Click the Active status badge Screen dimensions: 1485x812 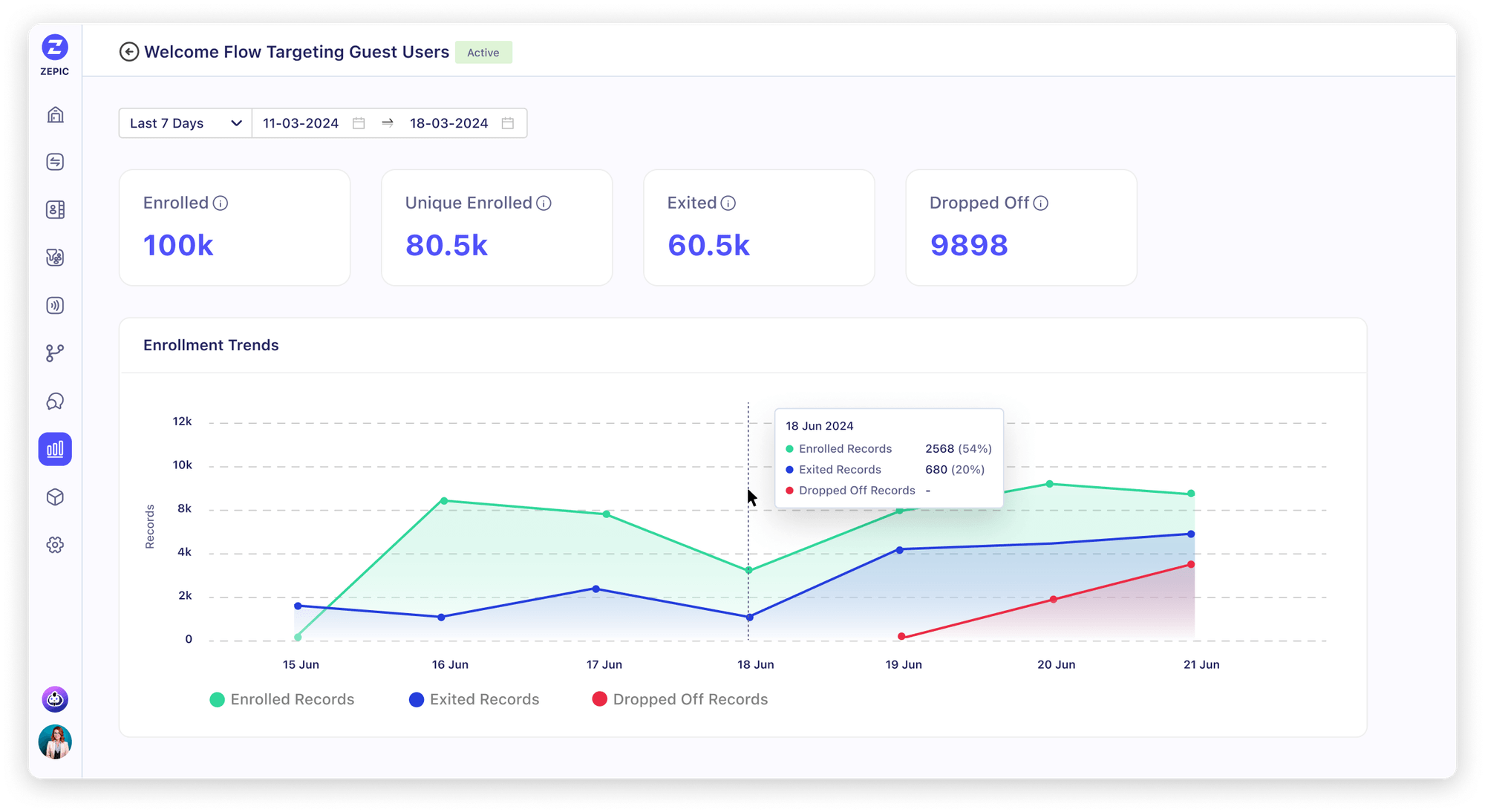pos(483,52)
